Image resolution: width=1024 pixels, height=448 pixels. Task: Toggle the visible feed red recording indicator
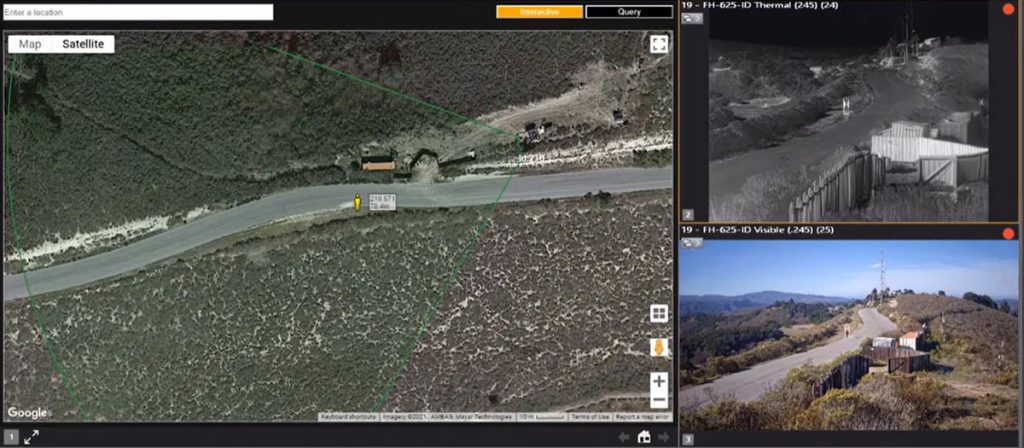(x=1008, y=233)
